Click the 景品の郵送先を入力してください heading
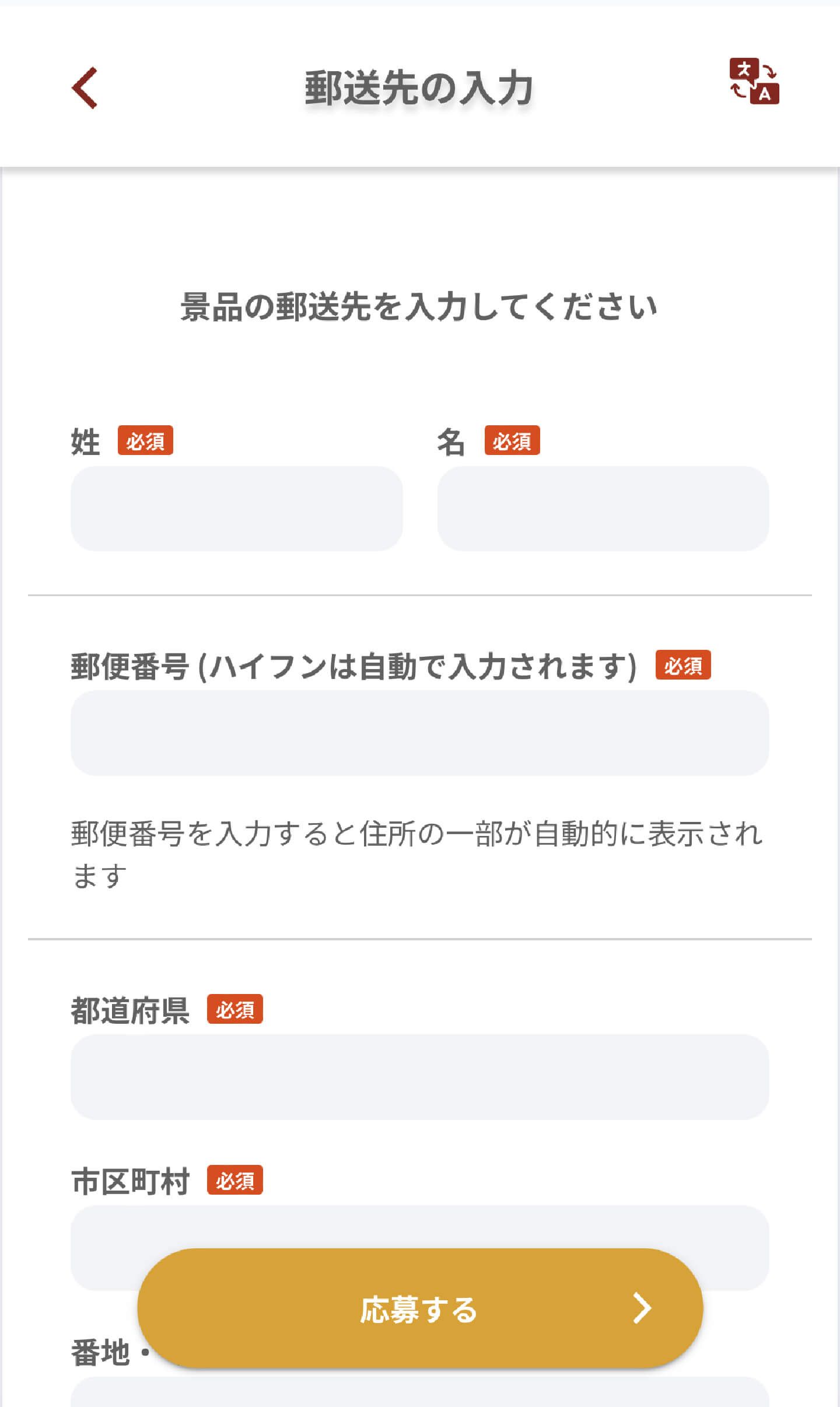840x1407 pixels. click(x=419, y=307)
